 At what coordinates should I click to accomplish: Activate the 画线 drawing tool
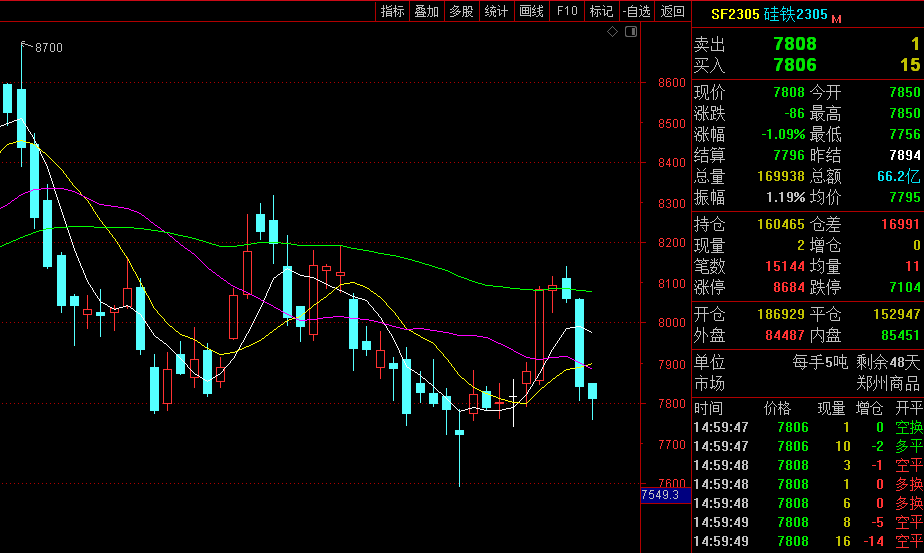(x=532, y=11)
